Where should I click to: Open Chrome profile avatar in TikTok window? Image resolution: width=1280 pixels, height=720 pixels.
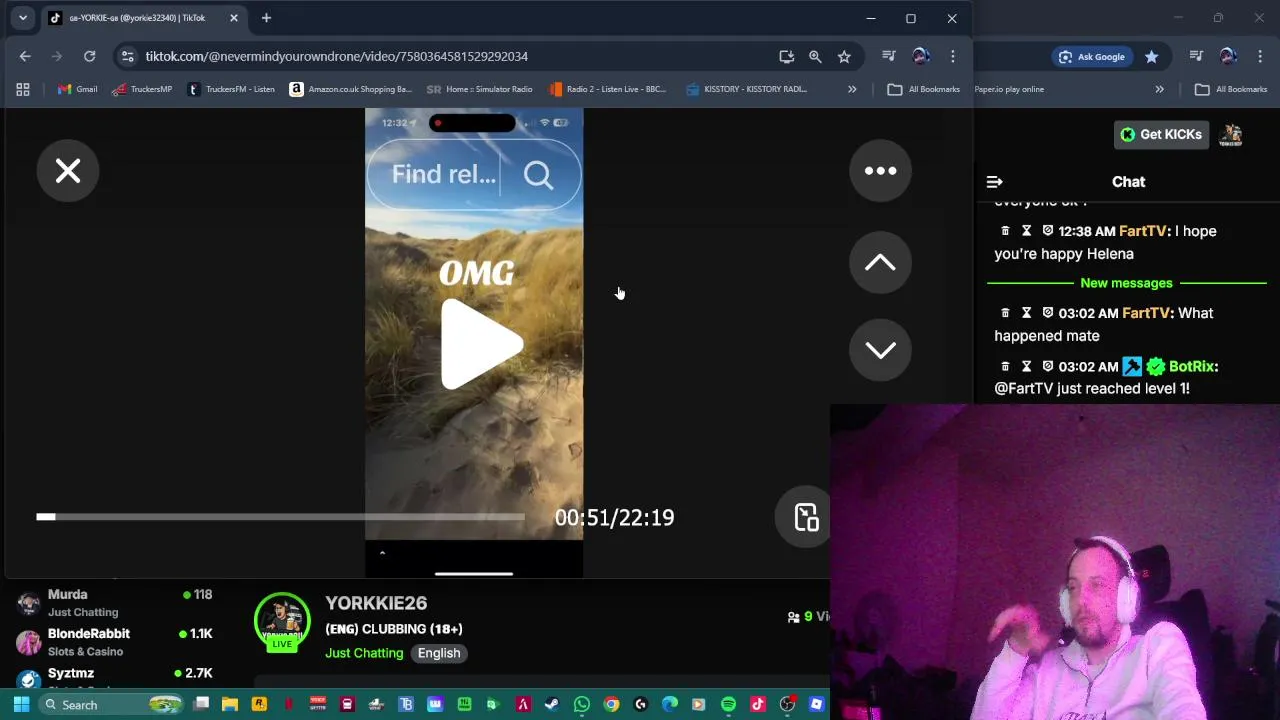pyautogui.click(x=921, y=56)
